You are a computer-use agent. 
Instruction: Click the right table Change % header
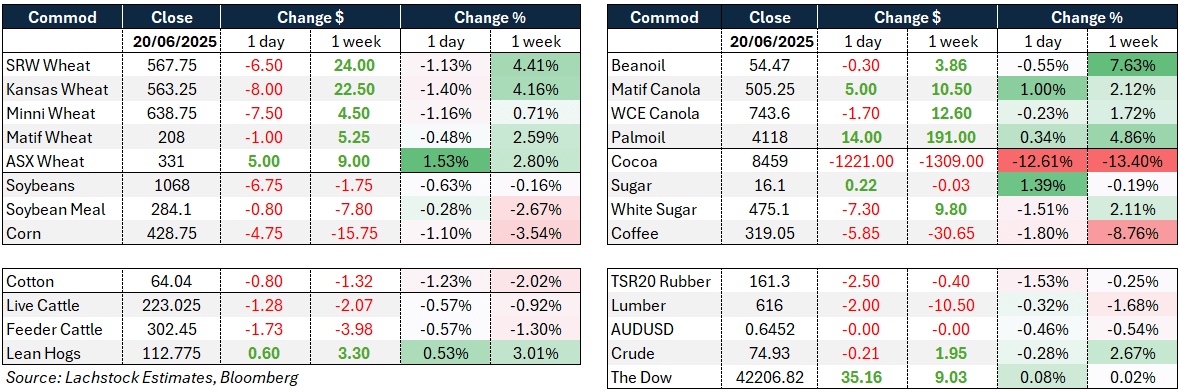[x=1089, y=17]
